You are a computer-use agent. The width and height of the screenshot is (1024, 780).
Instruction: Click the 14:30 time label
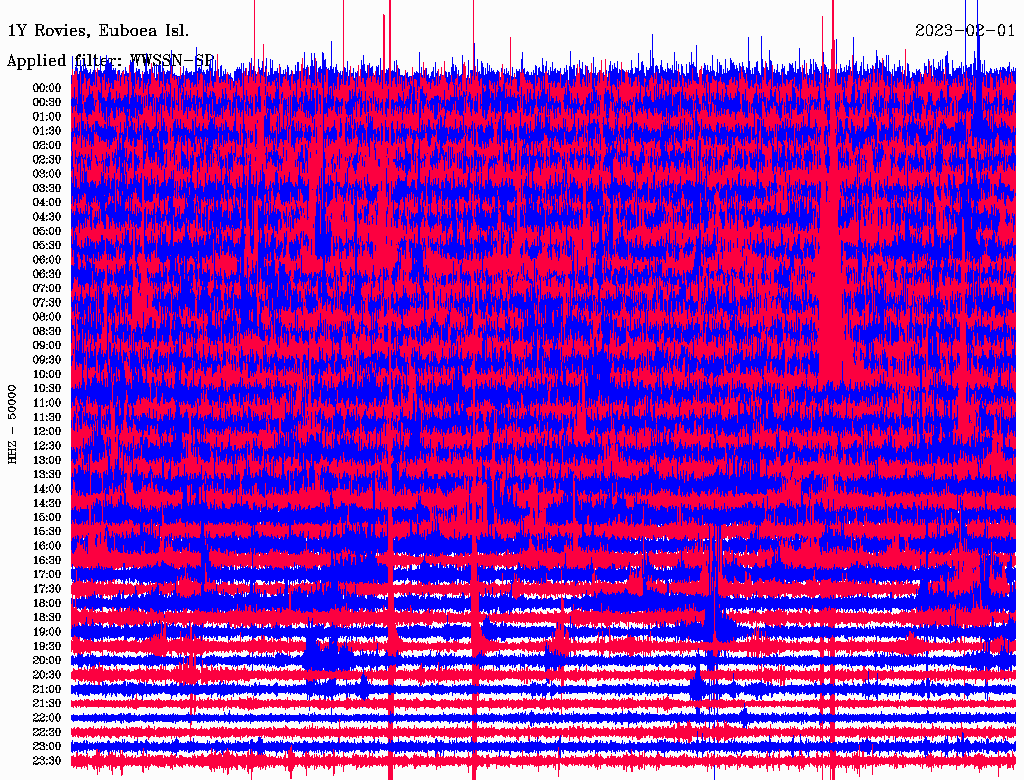47,504
